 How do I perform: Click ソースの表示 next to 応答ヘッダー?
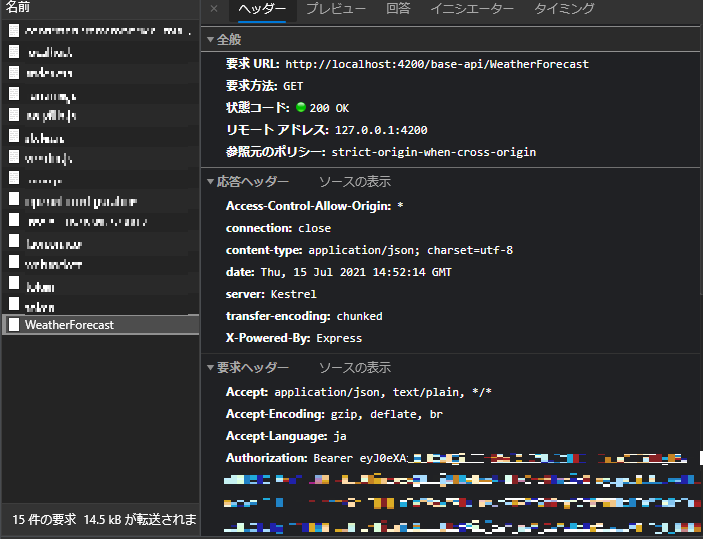click(x=355, y=182)
